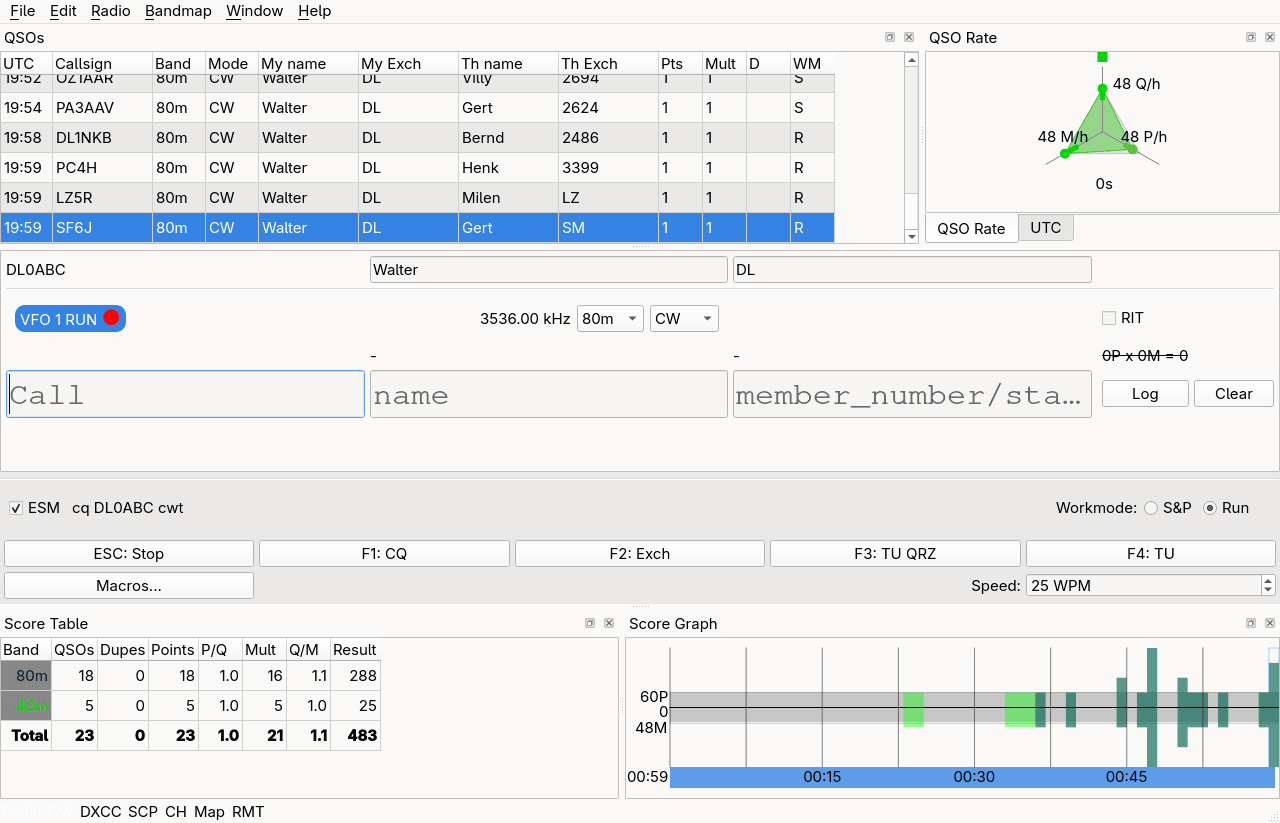Click the Map status bar indicator

[x=209, y=812]
